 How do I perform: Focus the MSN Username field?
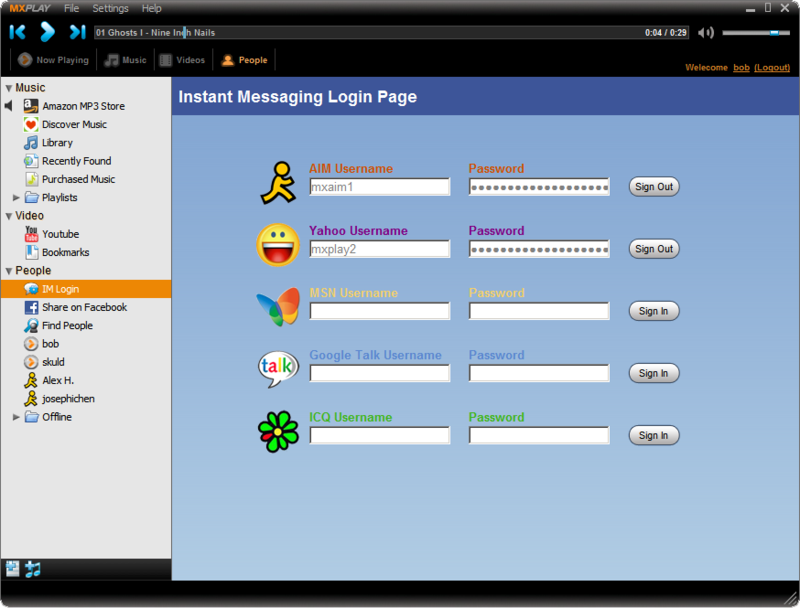380,312
